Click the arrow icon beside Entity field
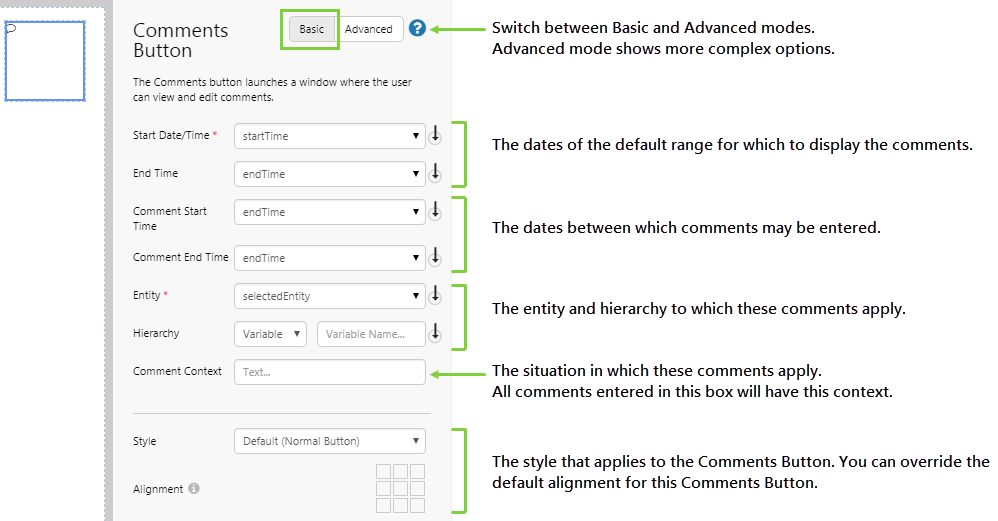 click(435, 296)
